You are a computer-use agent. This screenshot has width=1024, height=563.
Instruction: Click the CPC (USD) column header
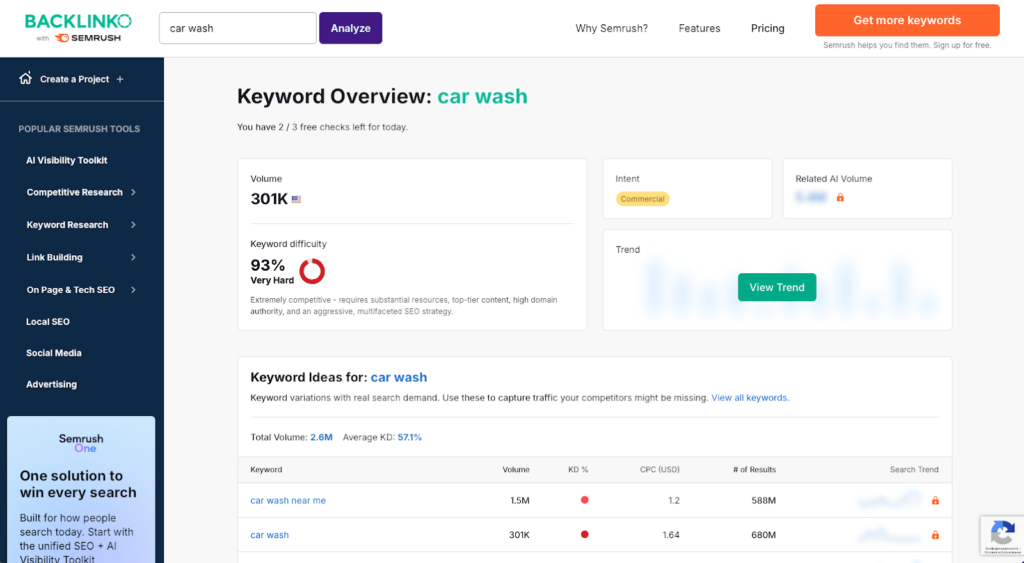(660, 470)
